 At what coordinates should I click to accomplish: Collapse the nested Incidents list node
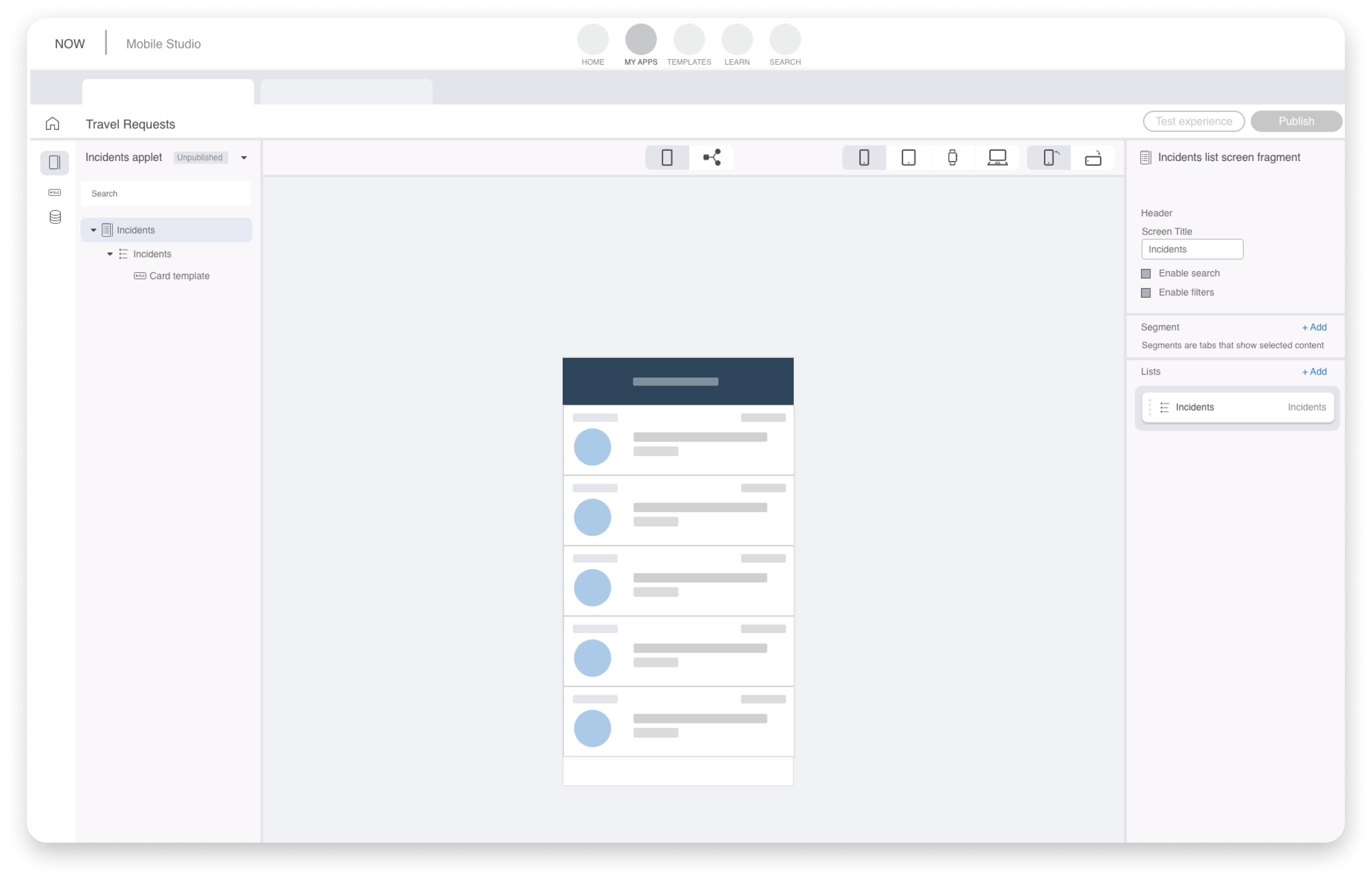[x=110, y=254]
